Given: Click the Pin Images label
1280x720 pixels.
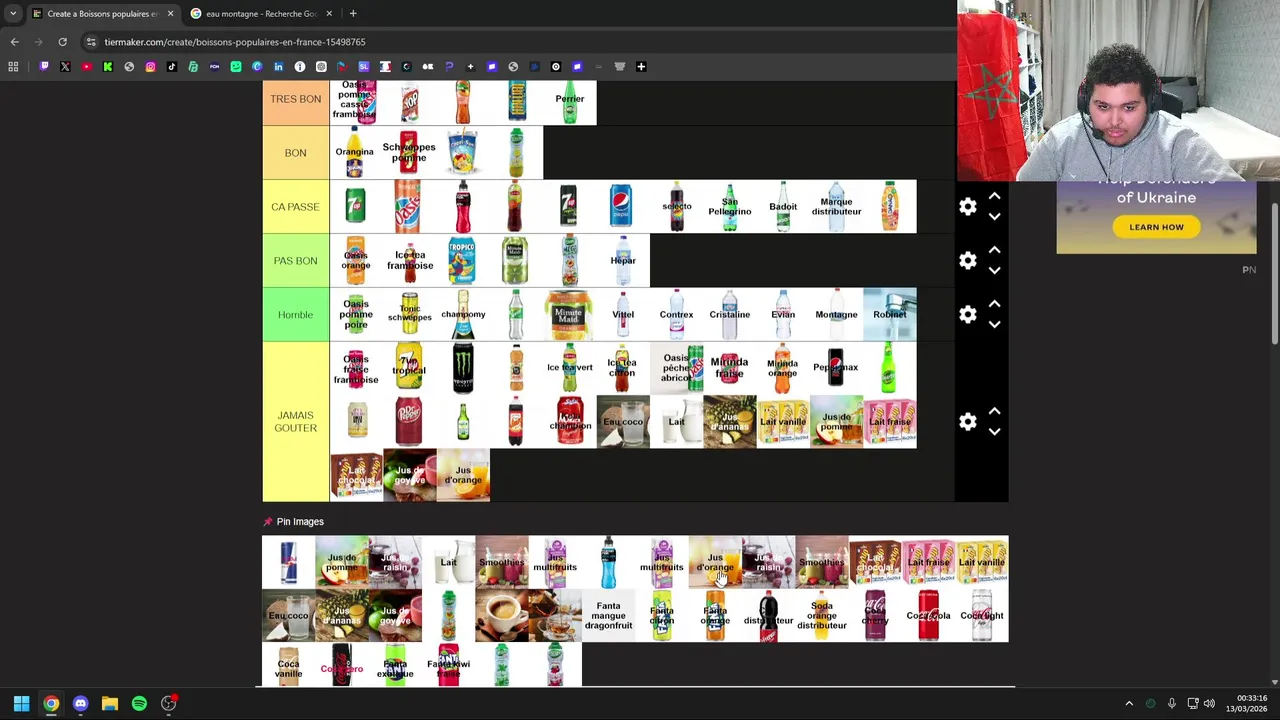Looking at the screenshot, I should [x=300, y=522].
